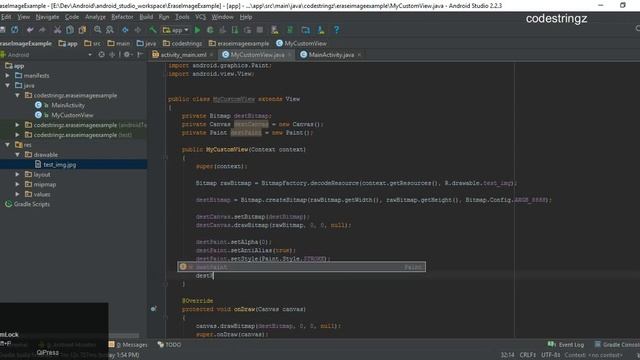
Task: Expand the test package
Action: tap(18, 135)
